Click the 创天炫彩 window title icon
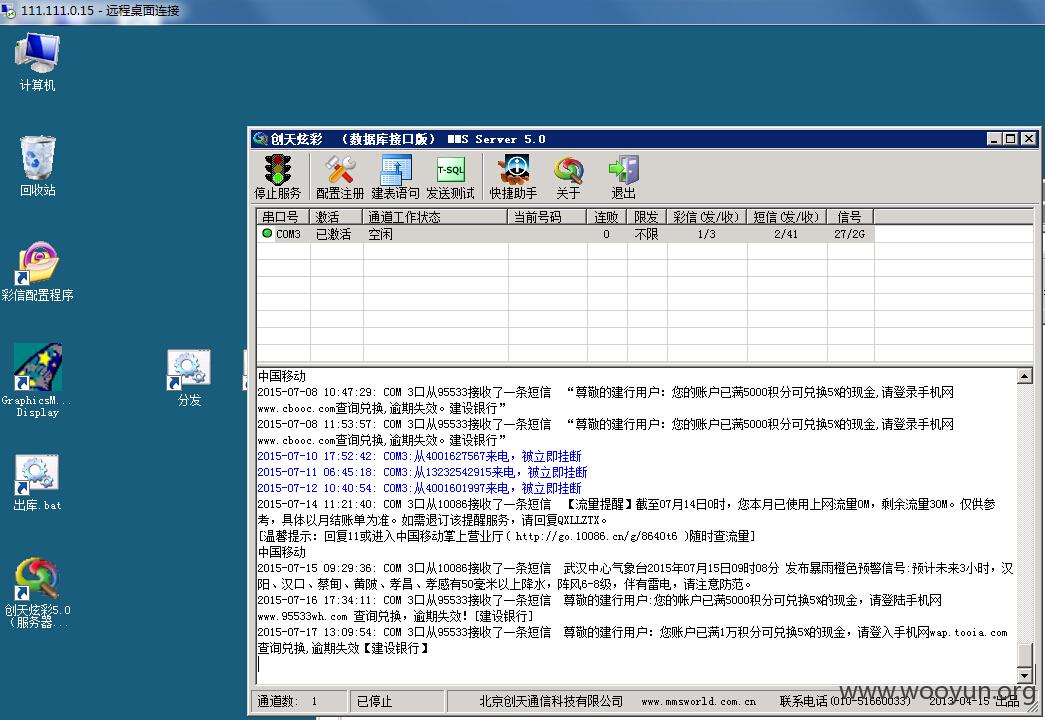This screenshot has height=720, width=1045. [260, 139]
